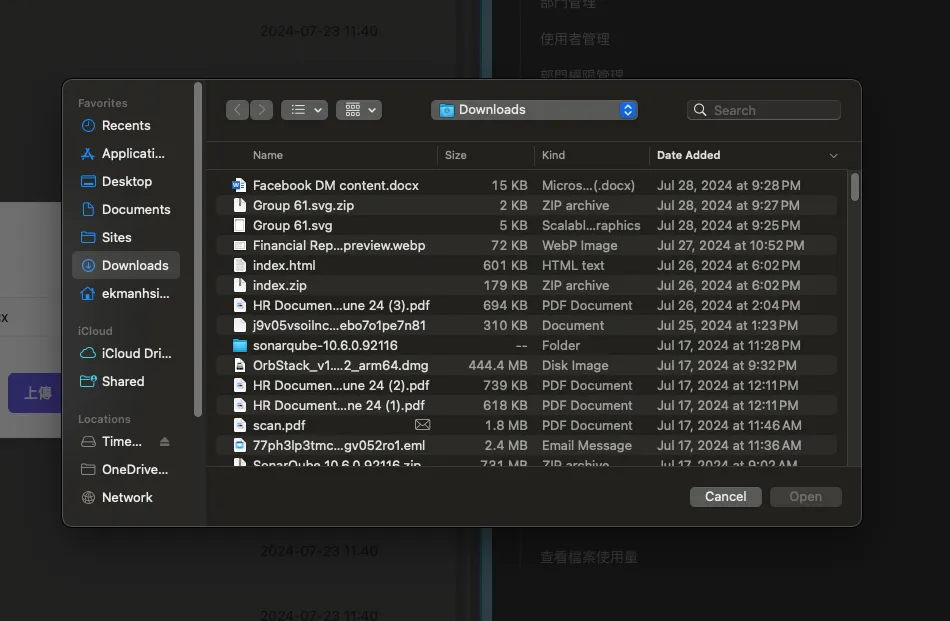Choose the OneDrive location in sidebar

(134, 470)
